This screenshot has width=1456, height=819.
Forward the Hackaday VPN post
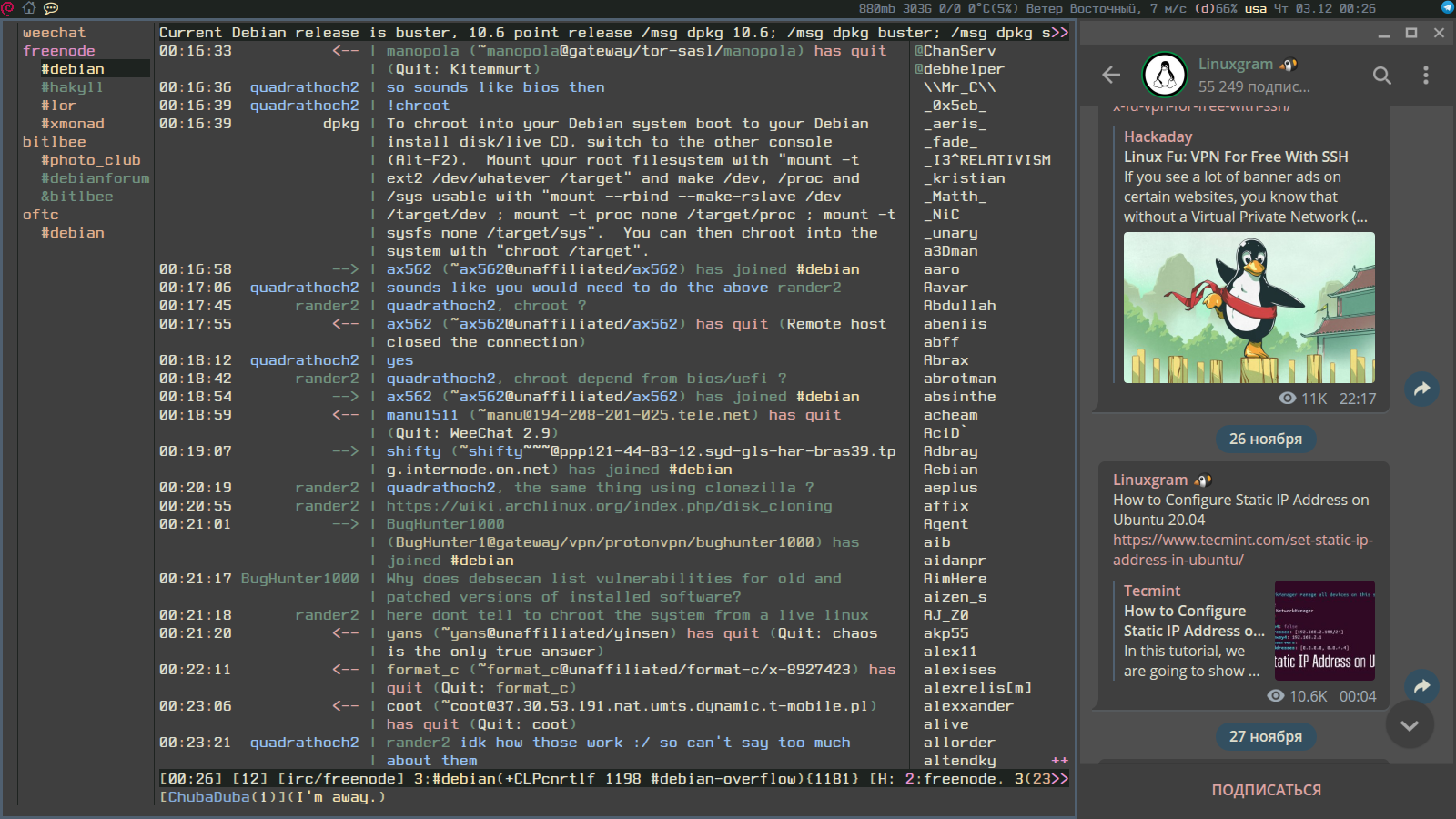(x=1421, y=389)
